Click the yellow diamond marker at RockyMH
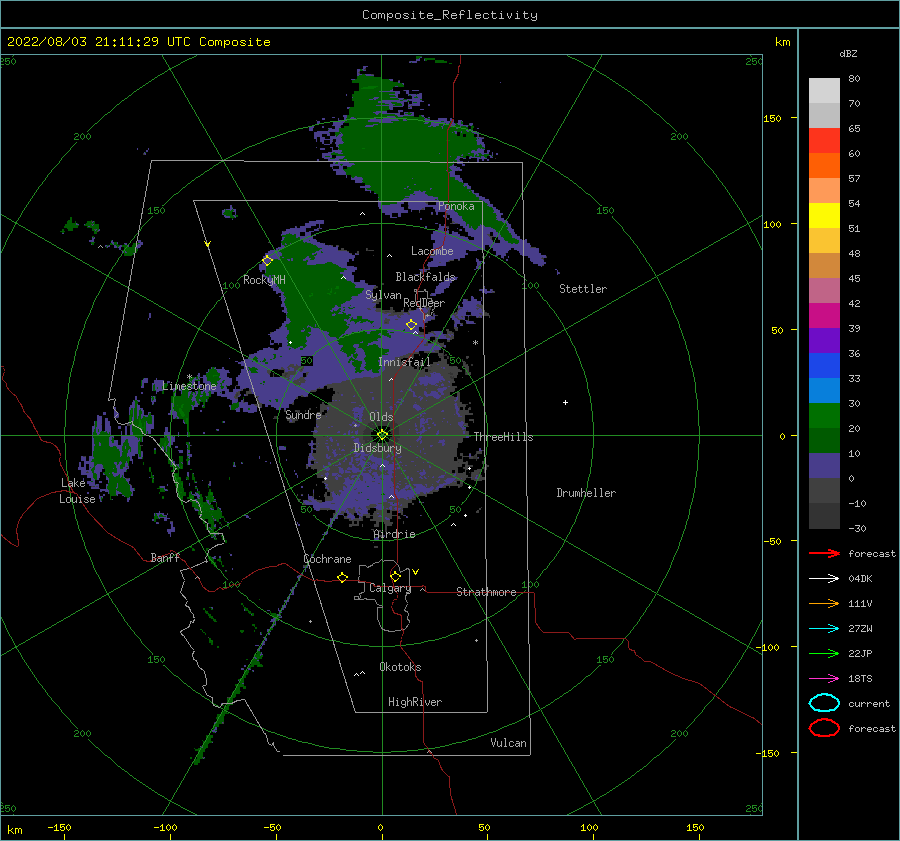The height and width of the screenshot is (841, 900). point(267,261)
